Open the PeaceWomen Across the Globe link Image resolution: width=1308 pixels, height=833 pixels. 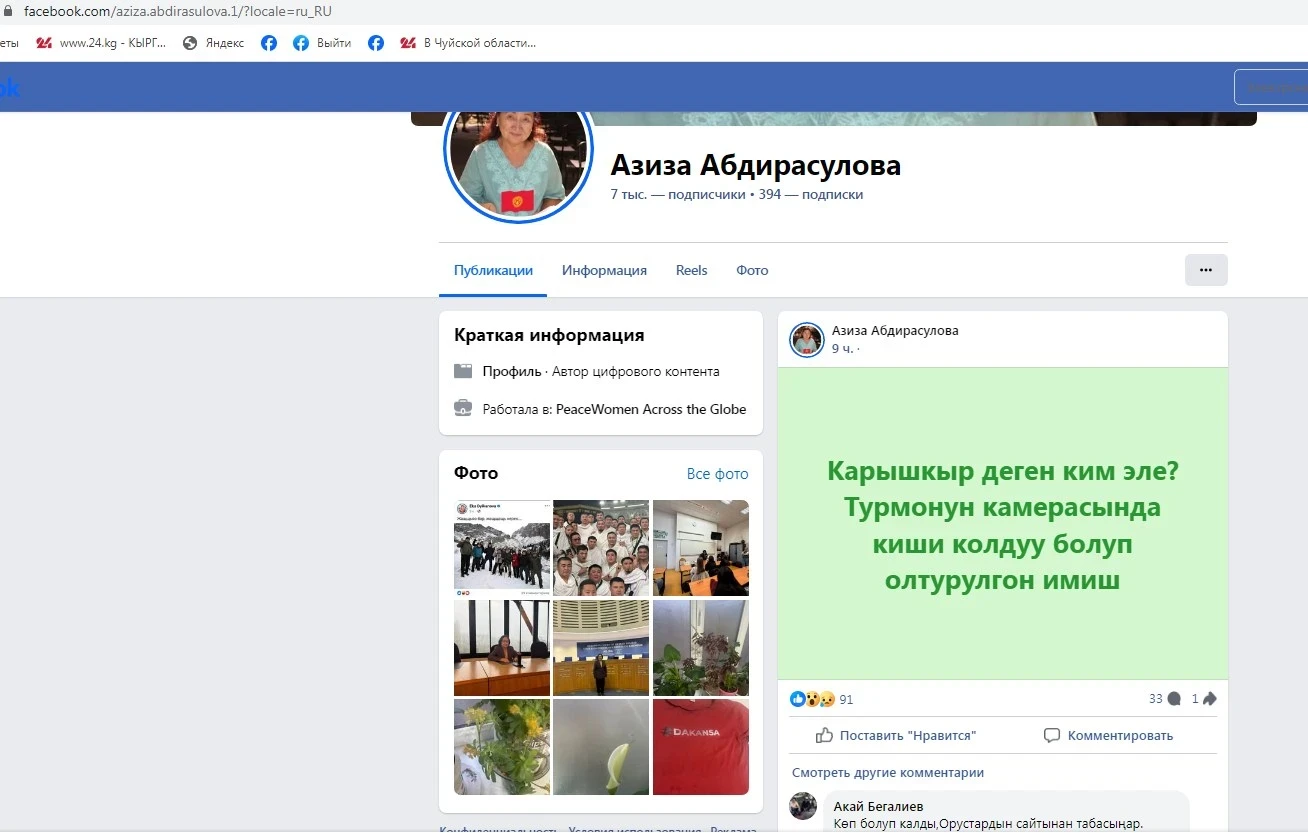pyautogui.click(x=651, y=409)
